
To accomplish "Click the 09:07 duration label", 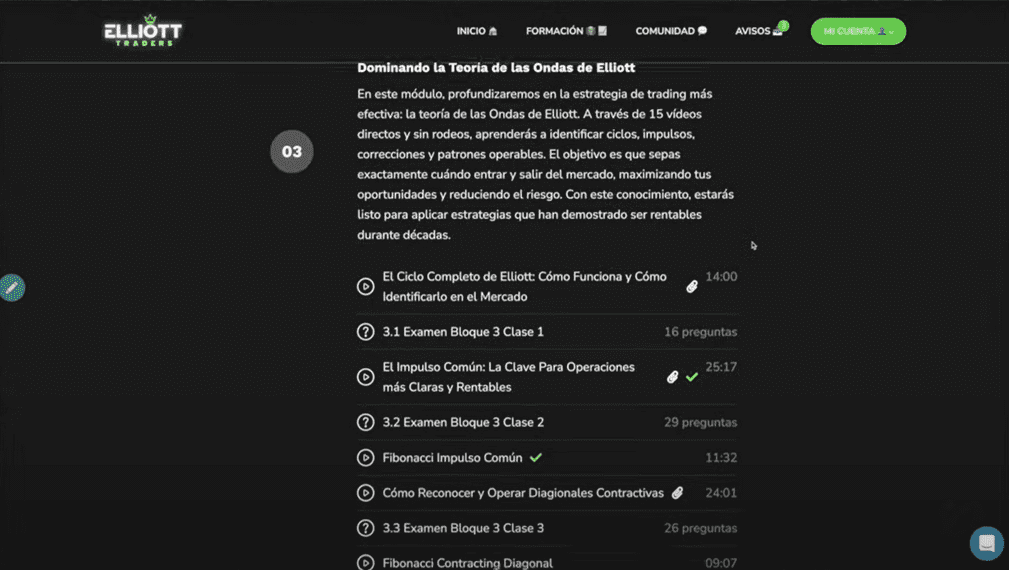I will click(x=721, y=563).
